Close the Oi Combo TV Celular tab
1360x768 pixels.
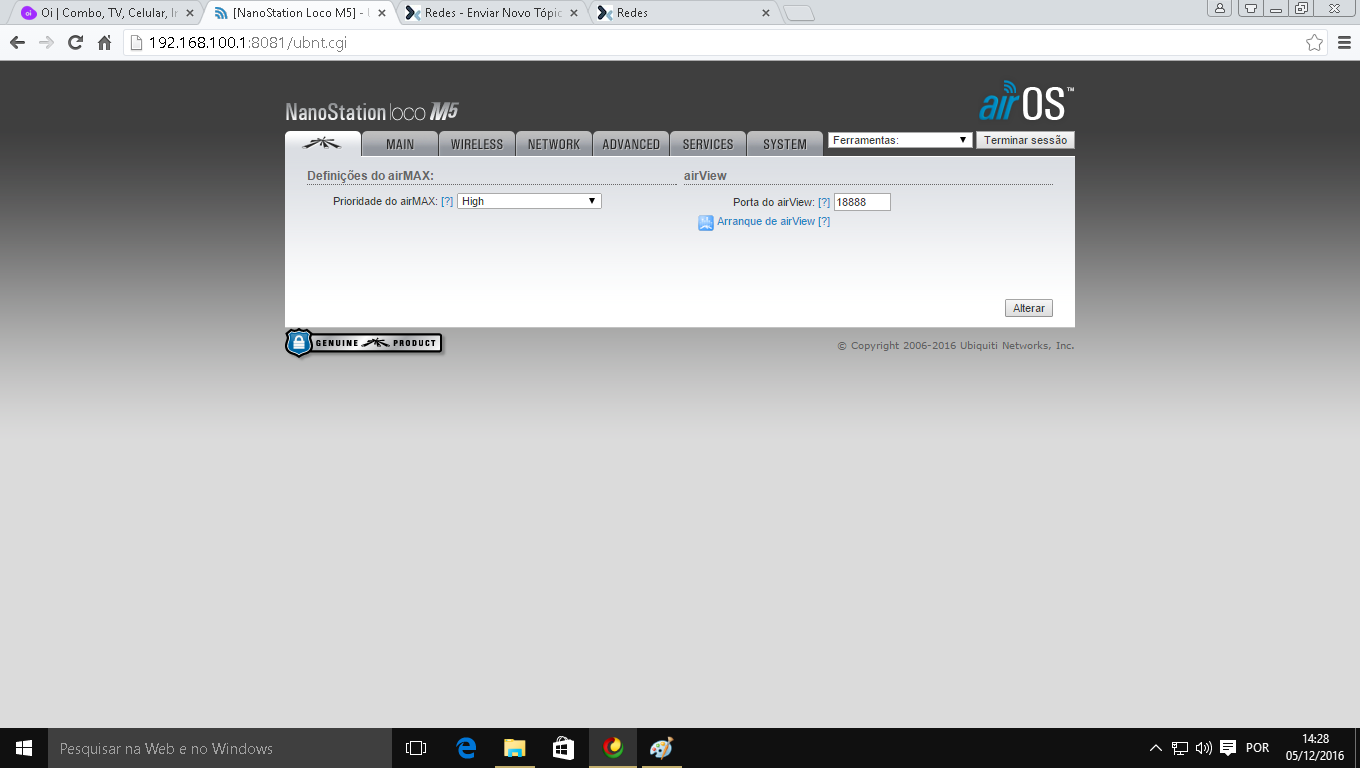[x=190, y=13]
